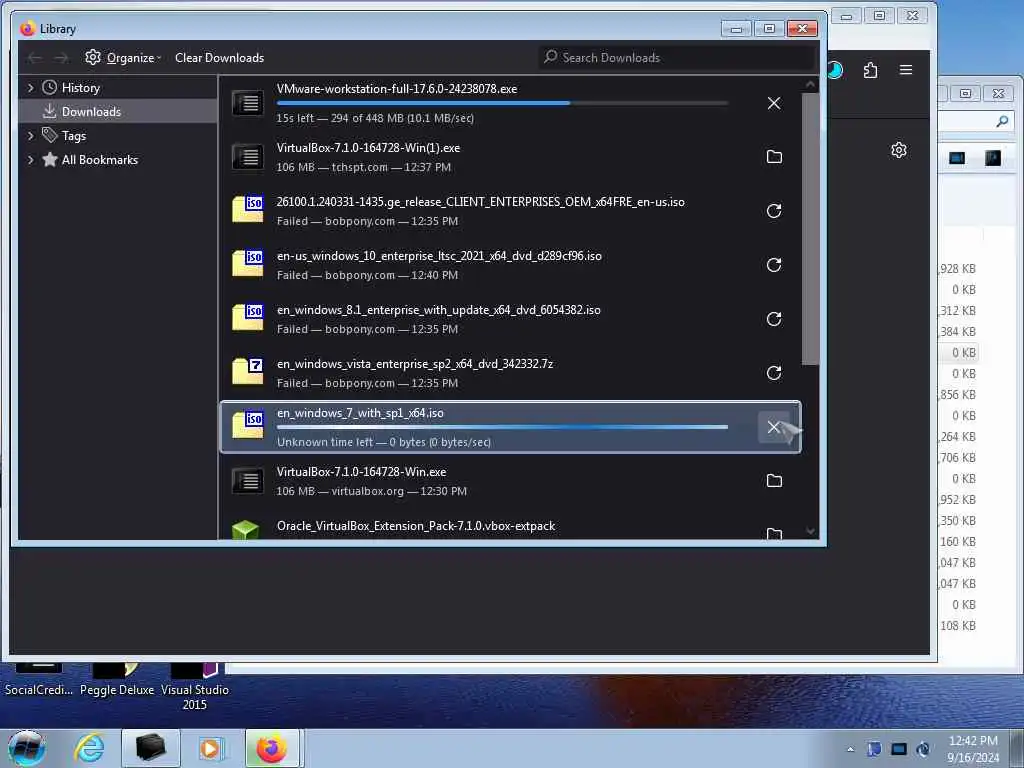Open the Visual Studio 2015 desktop shortcut
This screenshot has height=768, width=1024.
click(x=195, y=688)
